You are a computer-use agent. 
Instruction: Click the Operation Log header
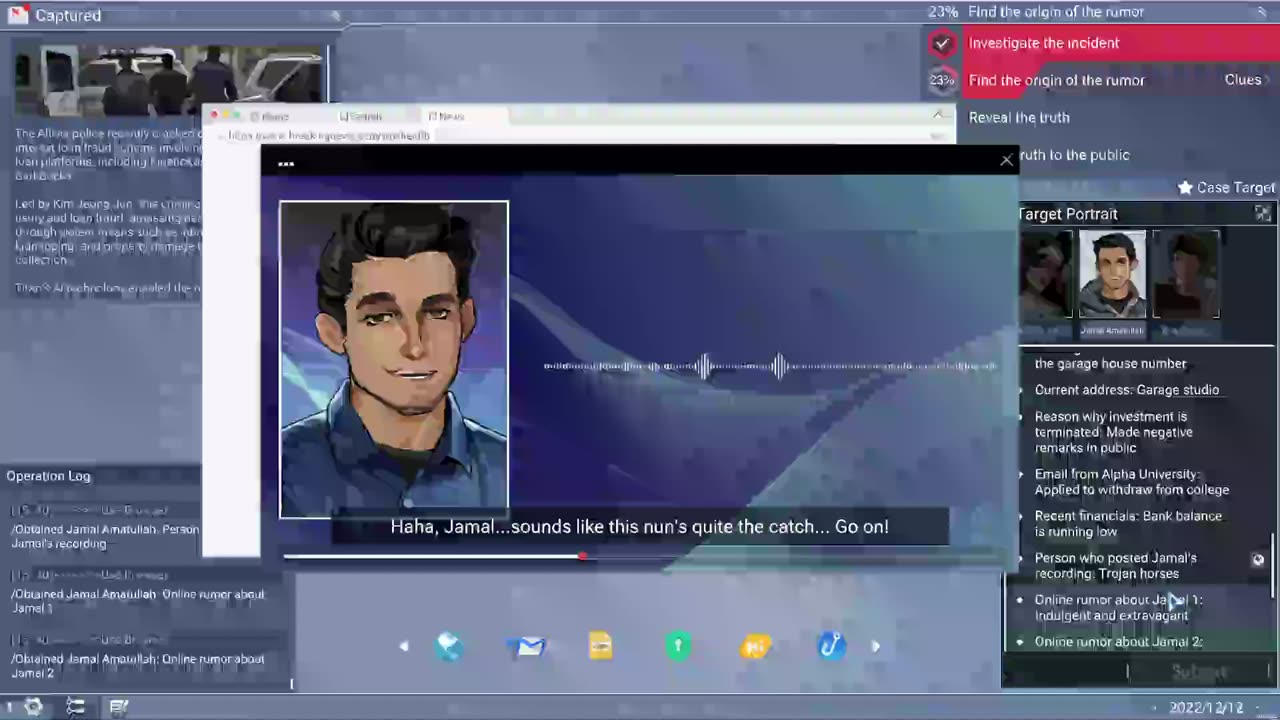pos(48,476)
